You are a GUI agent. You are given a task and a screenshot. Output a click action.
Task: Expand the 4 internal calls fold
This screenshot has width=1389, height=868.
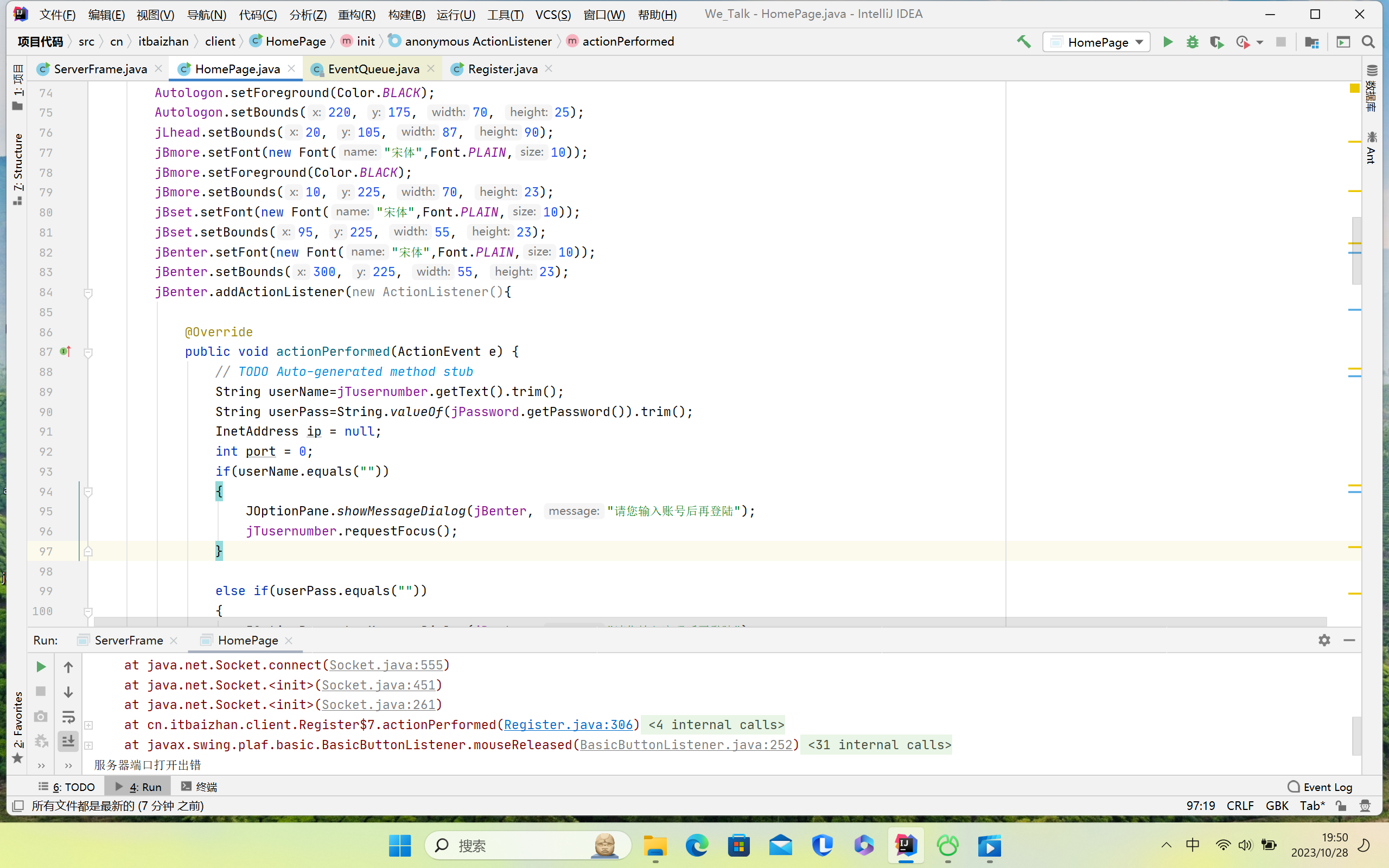[716, 725]
